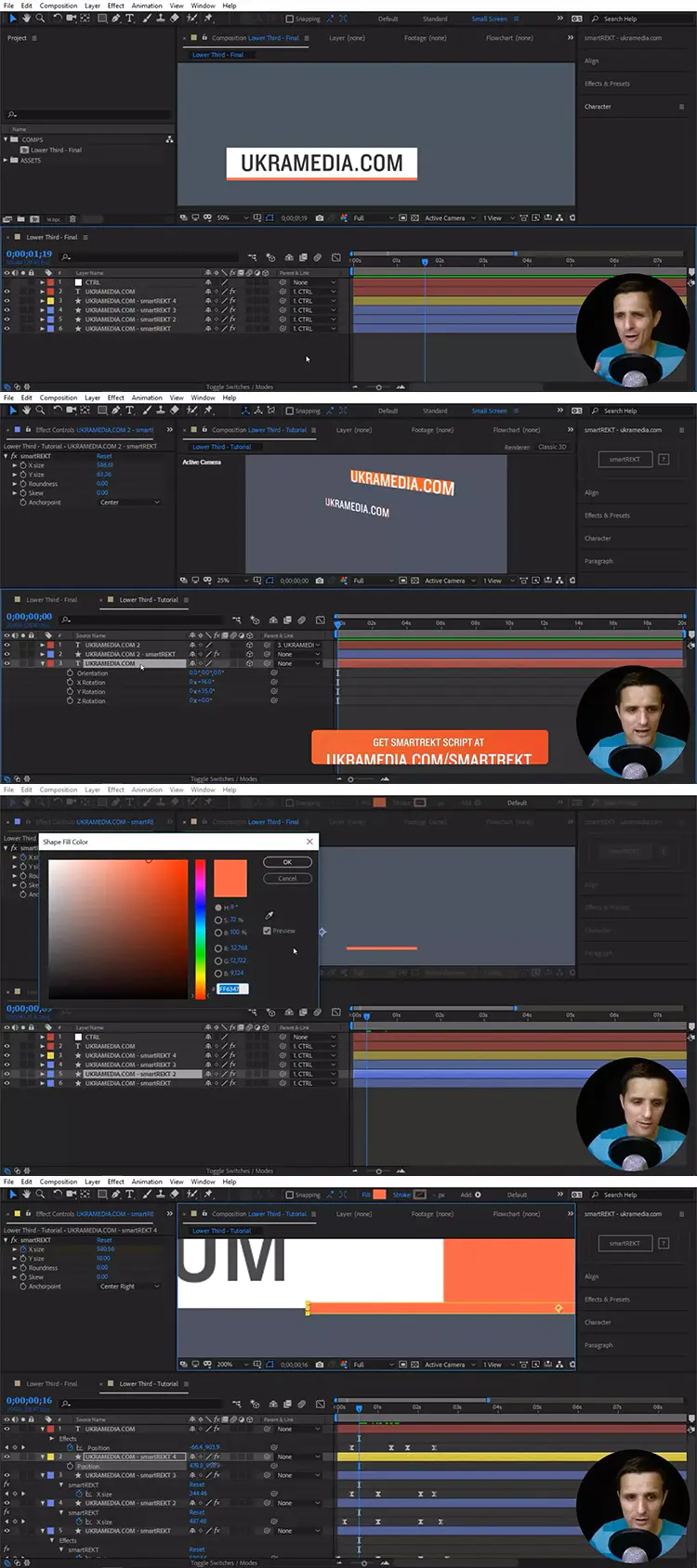Viewport: 697px width, 1568px height.
Task: Click the Fill link in the toolbar
Action: click(366, 1195)
